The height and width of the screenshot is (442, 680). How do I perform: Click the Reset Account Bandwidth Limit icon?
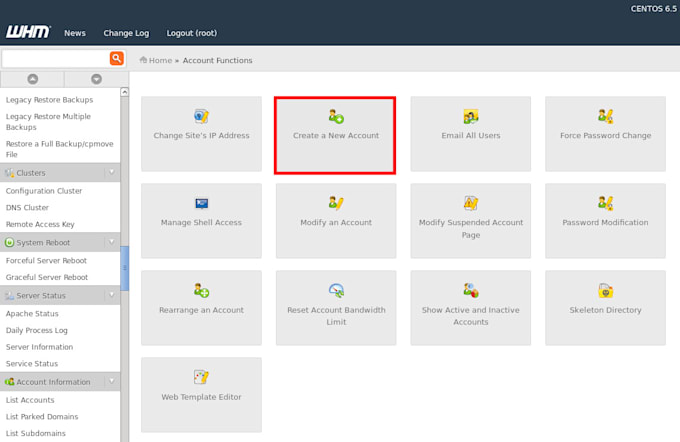tap(336, 290)
